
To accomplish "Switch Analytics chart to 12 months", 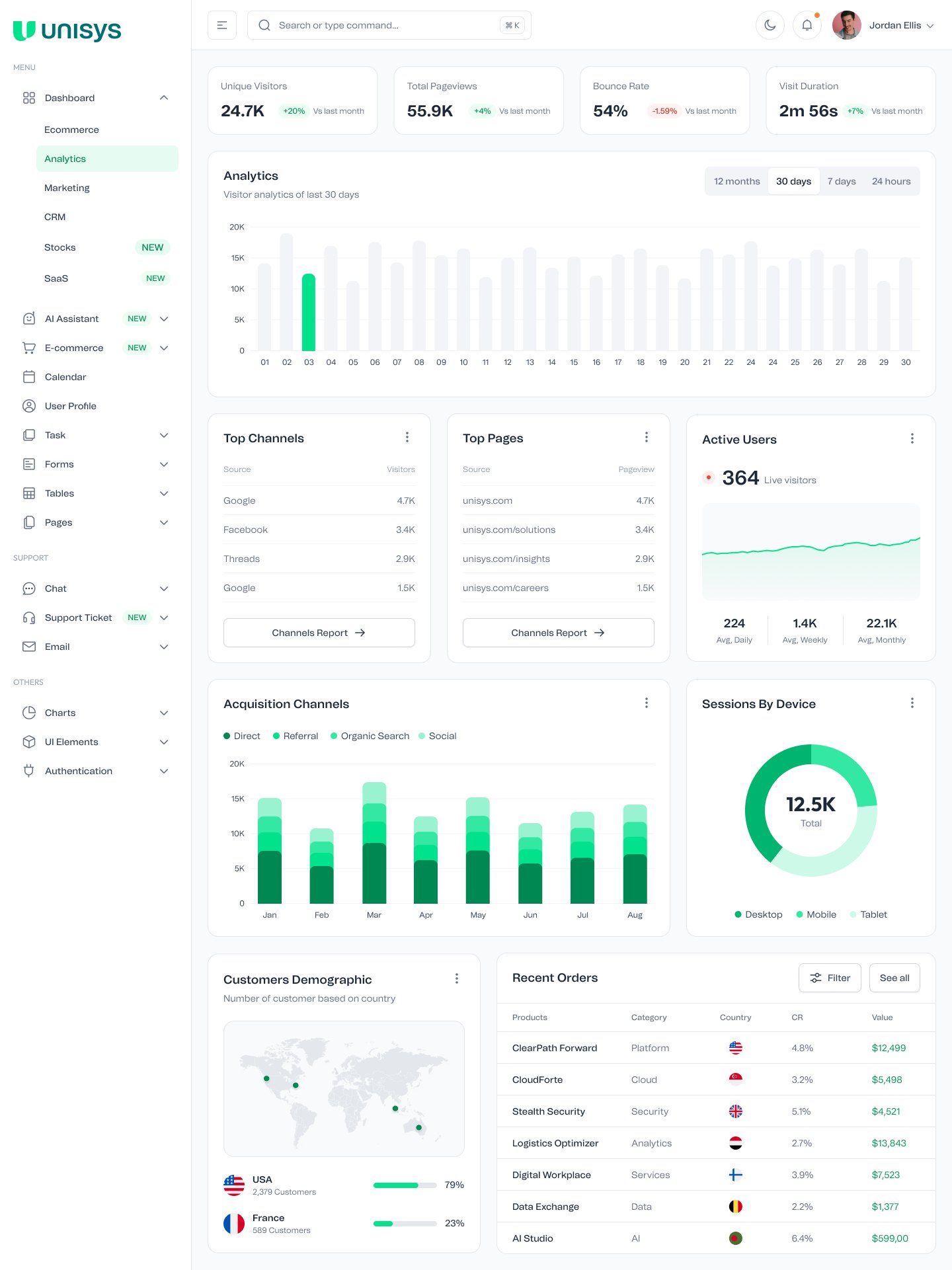I will 736,181.
